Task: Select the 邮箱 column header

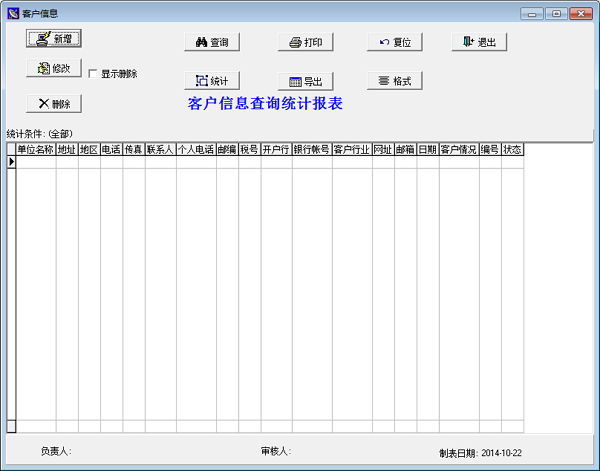Action: [406, 149]
